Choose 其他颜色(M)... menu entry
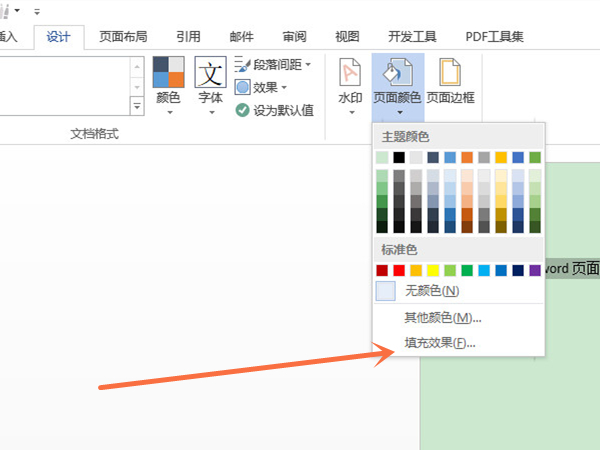 click(442, 318)
